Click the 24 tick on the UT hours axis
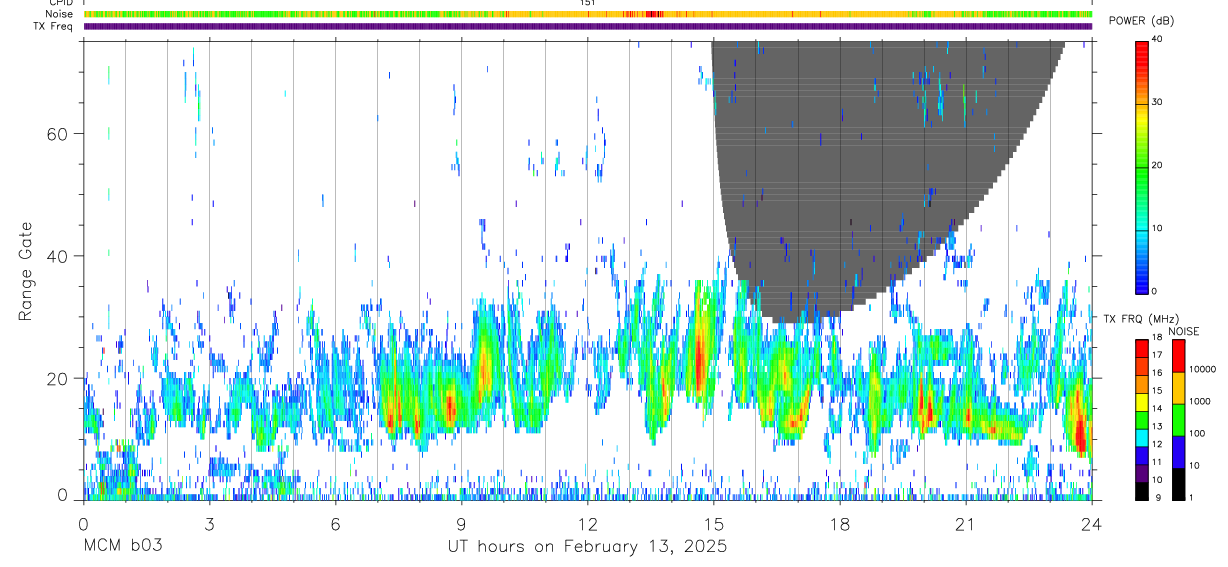The height and width of the screenshot is (567, 1228). coord(1091,523)
